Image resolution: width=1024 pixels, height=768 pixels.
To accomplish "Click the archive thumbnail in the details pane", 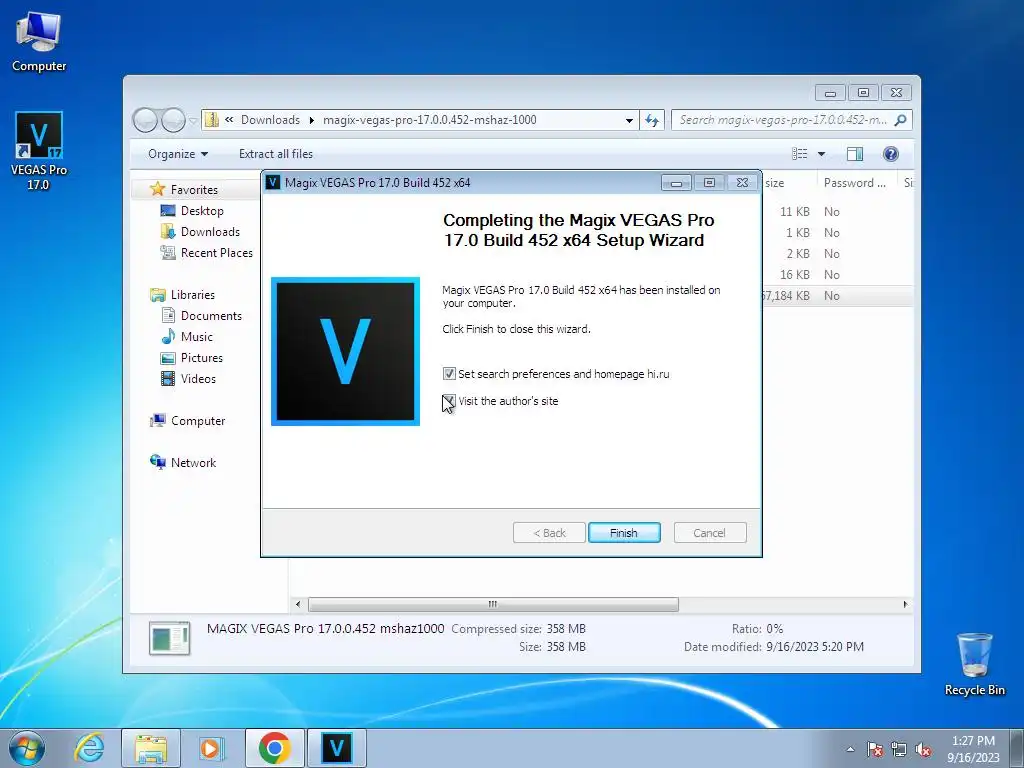I will click(x=169, y=638).
